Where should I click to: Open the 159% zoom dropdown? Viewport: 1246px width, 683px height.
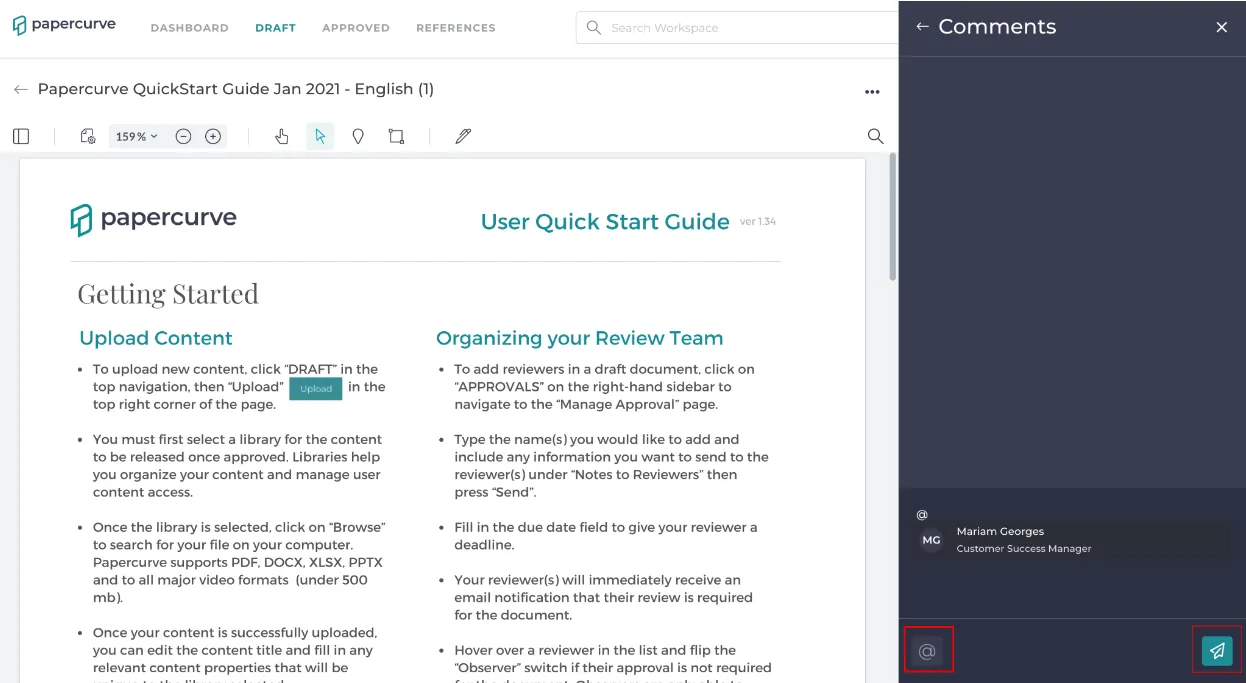click(137, 136)
